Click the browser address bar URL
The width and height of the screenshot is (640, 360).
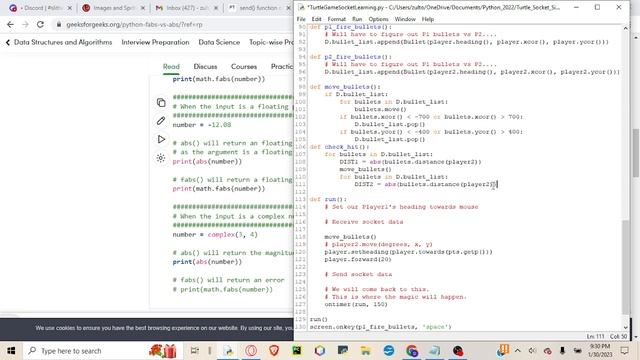[134, 24]
